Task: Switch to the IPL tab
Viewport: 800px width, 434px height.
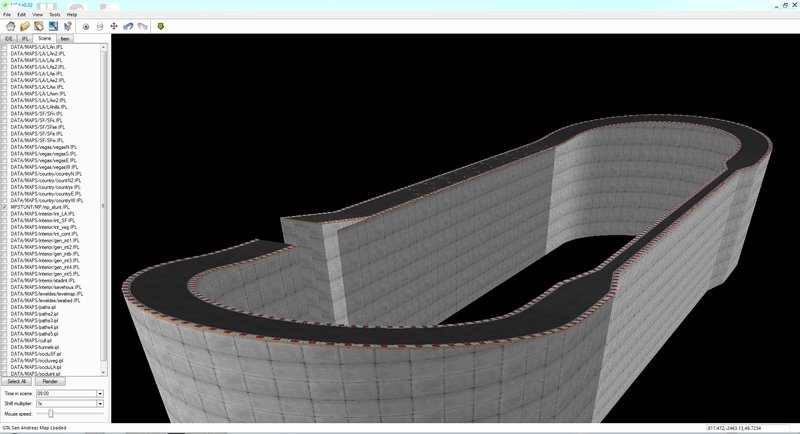Action: pos(25,39)
